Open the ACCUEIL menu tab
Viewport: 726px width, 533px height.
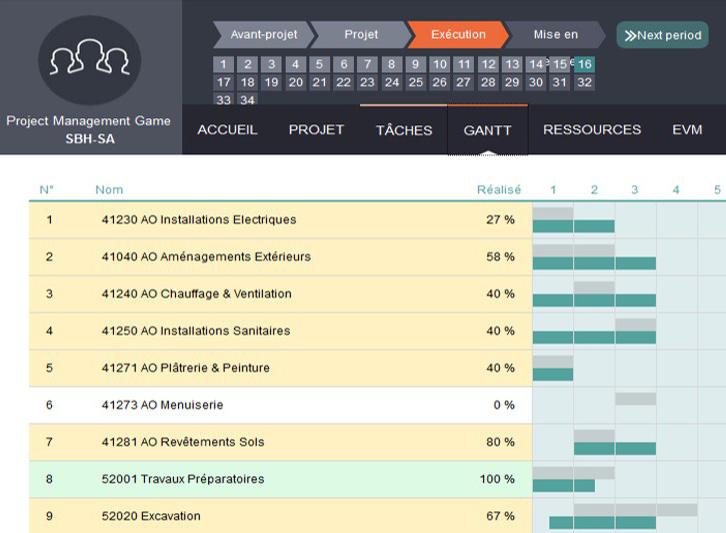(227, 130)
